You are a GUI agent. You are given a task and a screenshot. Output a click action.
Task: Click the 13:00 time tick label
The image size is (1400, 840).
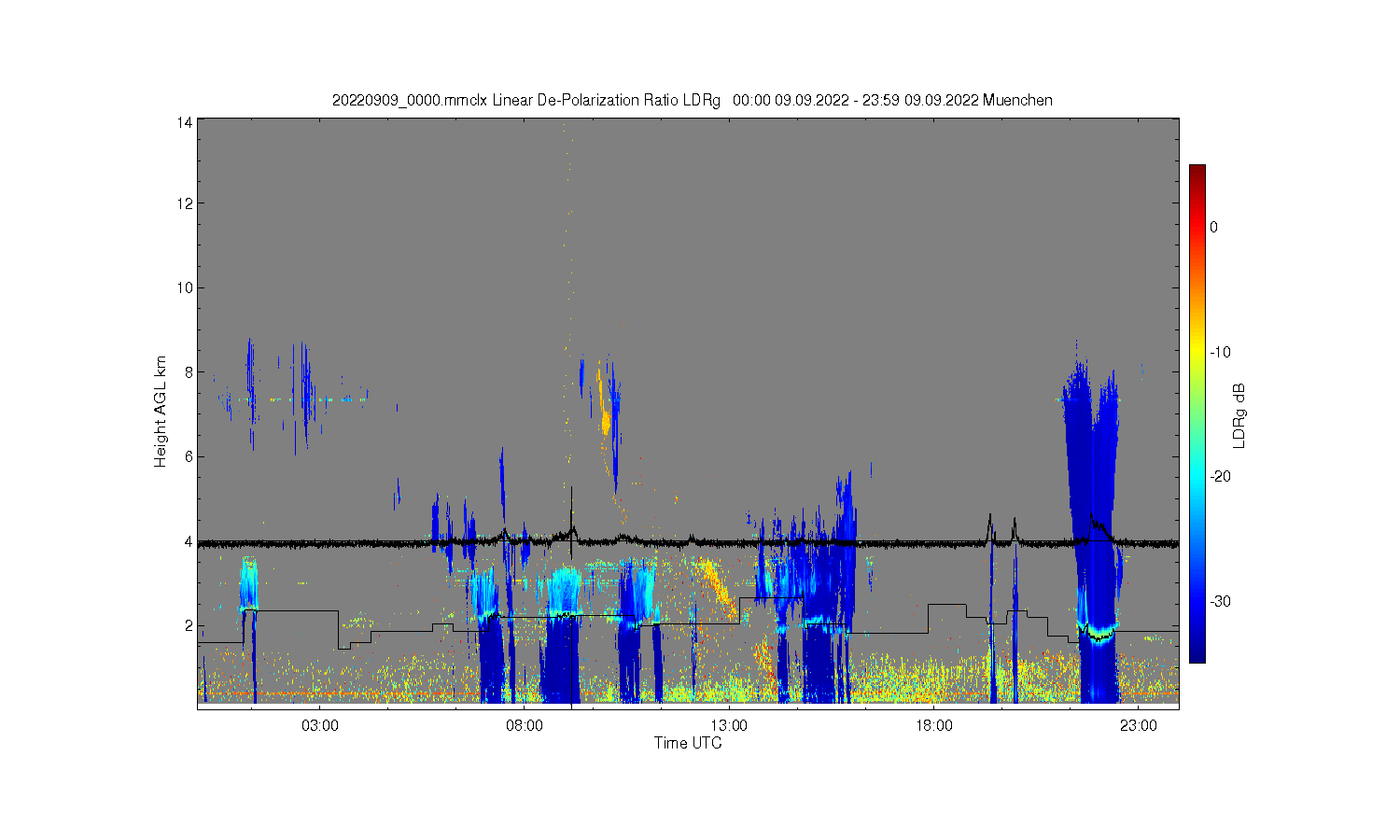729,726
